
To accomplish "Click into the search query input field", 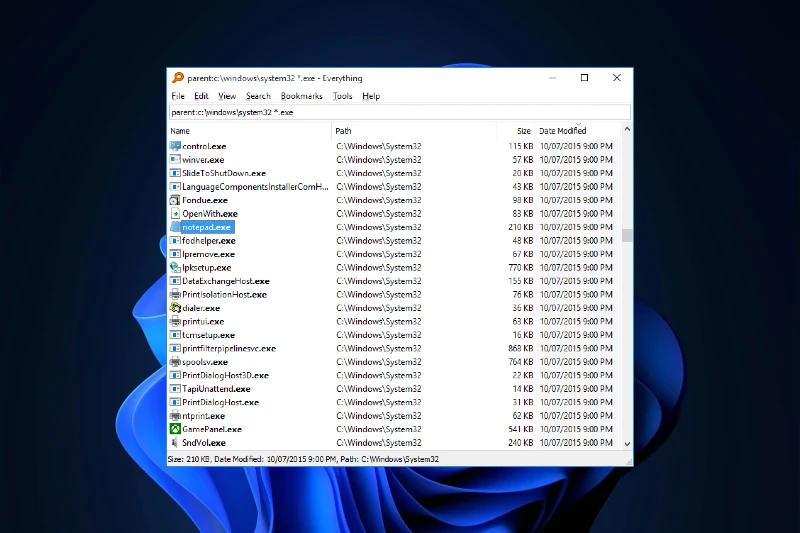I will (399, 112).
